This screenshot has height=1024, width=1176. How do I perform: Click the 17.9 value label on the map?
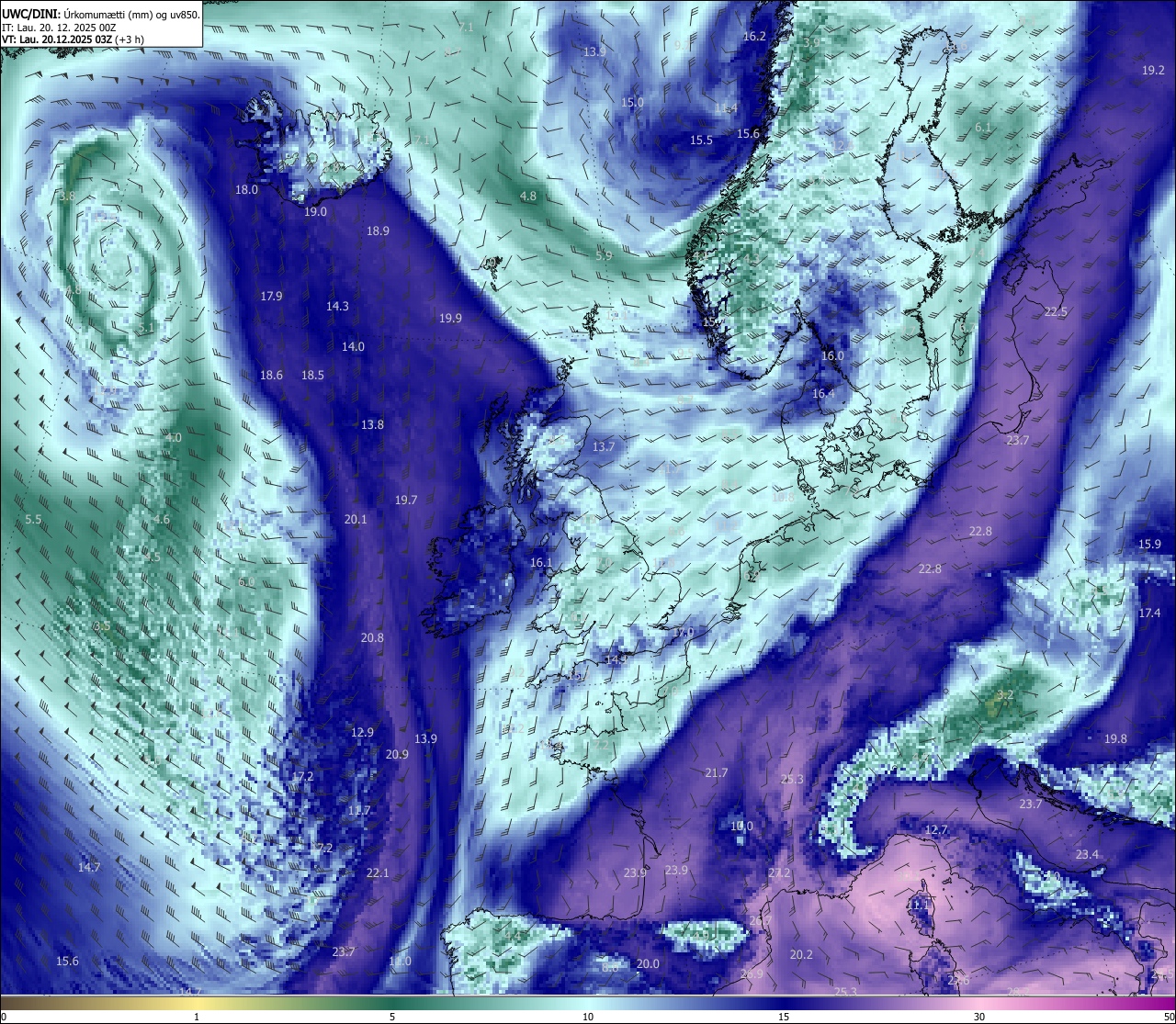click(x=271, y=297)
